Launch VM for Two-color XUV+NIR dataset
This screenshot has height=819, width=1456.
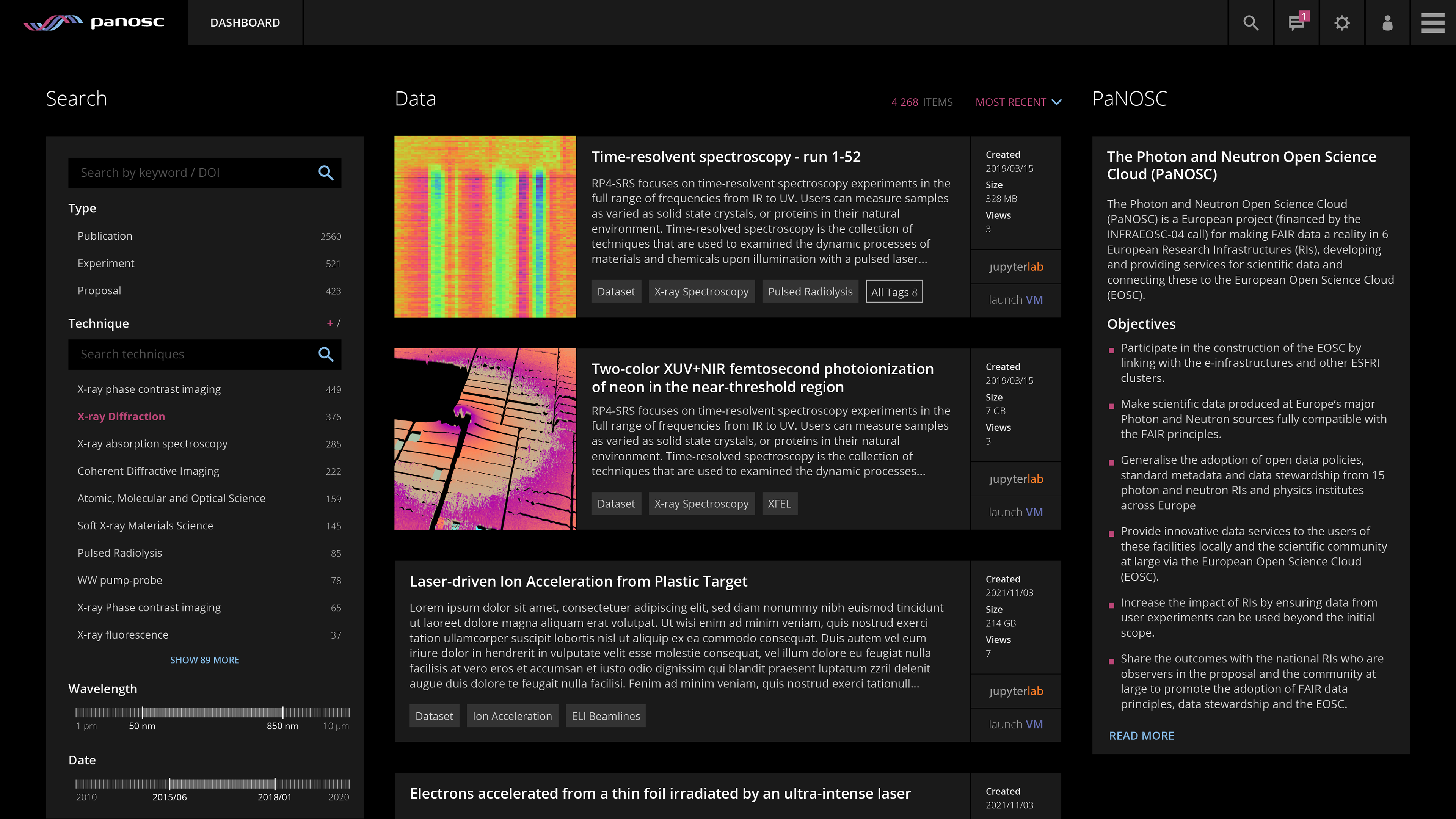[x=1016, y=513]
